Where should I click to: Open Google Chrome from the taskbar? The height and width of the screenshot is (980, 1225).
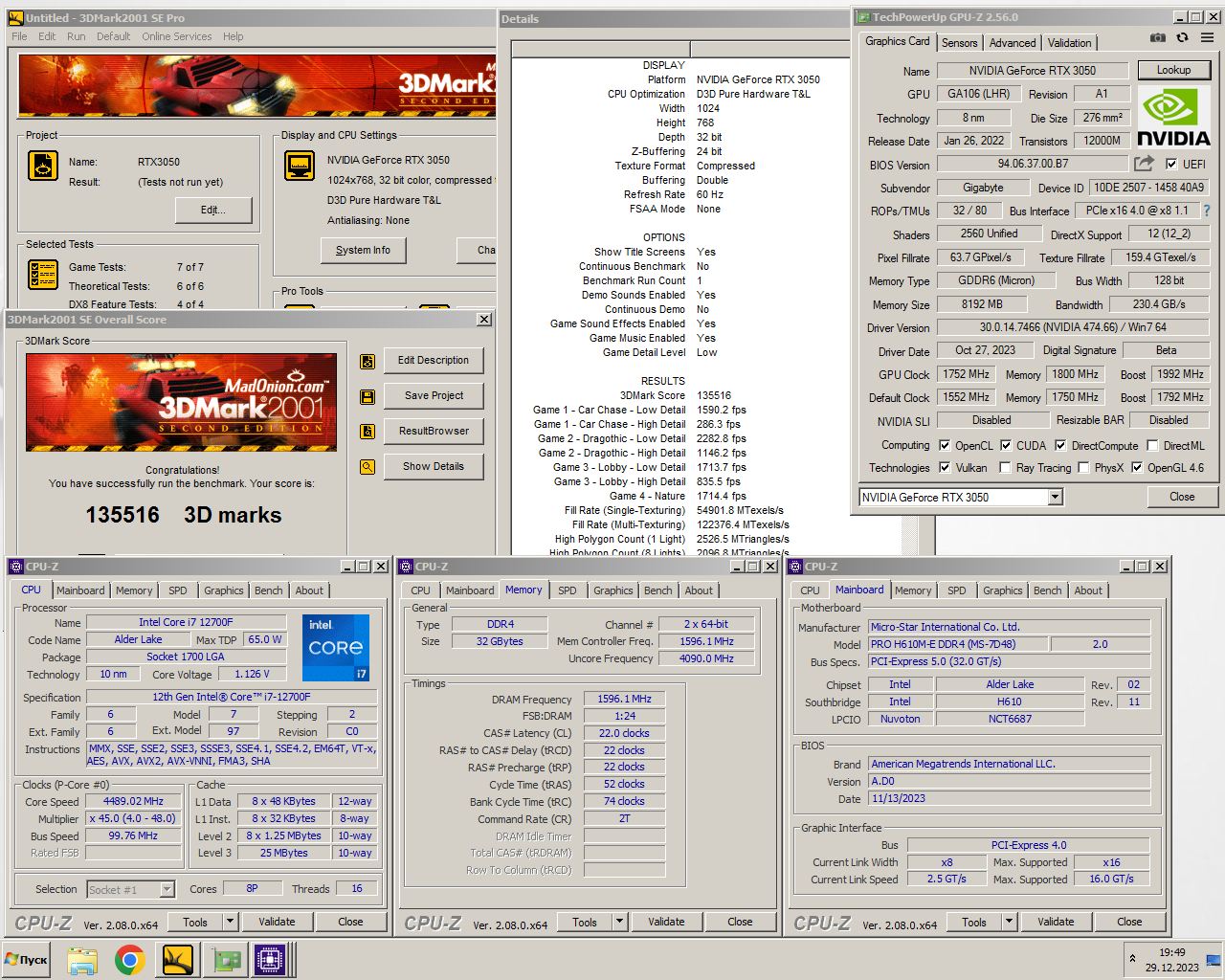point(130,960)
